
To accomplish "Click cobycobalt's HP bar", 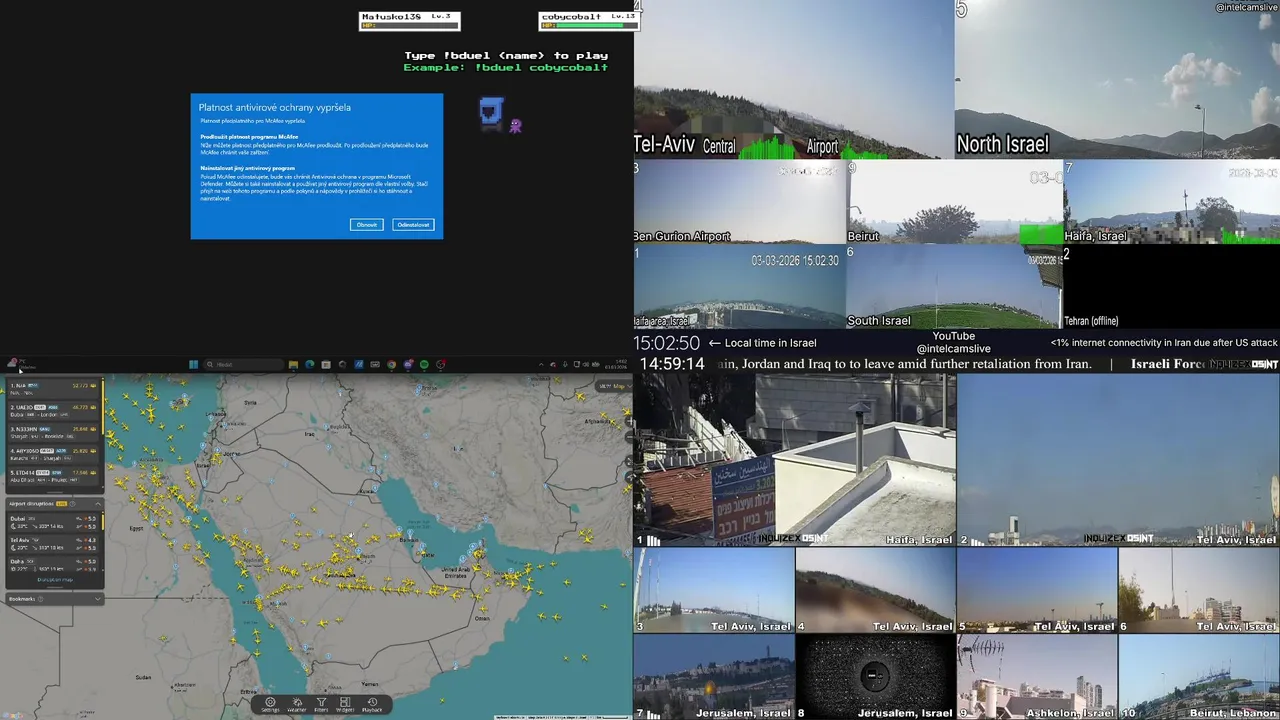I will (588, 26).
